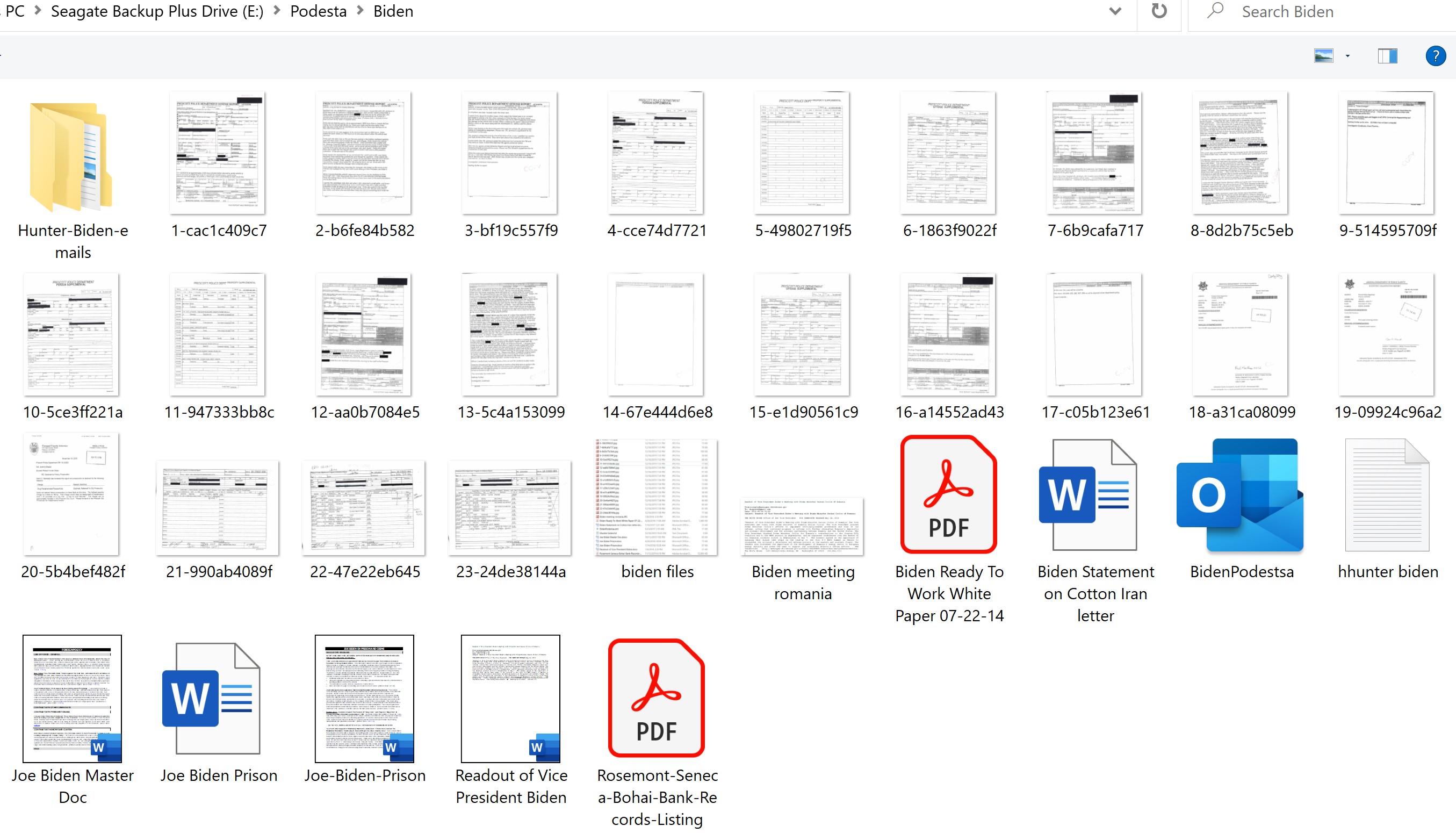The width and height of the screenshot is (1456, 833).
Task: Select the Joe Biden Master Doc thumbnail
Action: click(72, 698)
